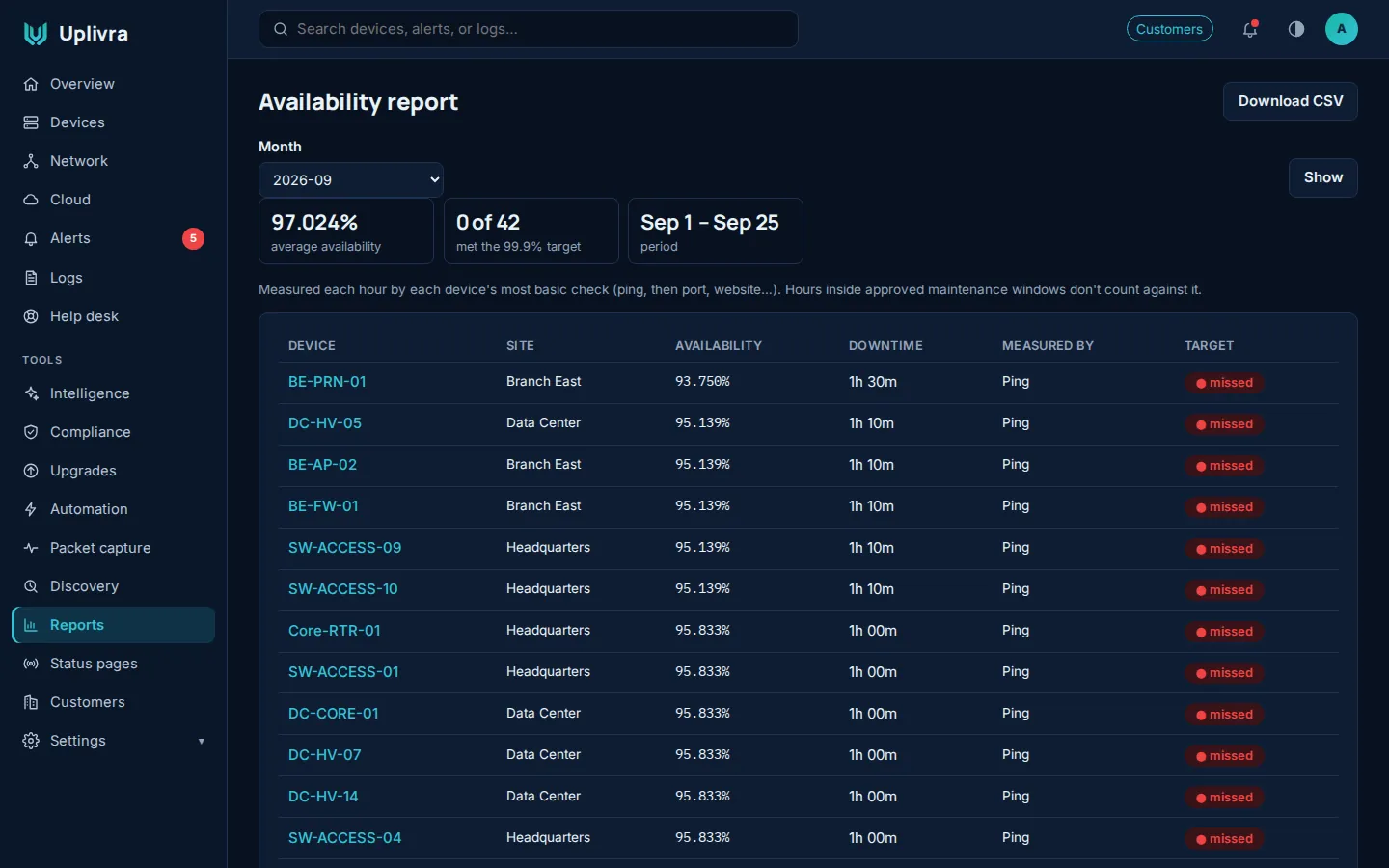The image size is (1389, 868).
Task: Click the Measured By column header
Action: coord(1048,346)
